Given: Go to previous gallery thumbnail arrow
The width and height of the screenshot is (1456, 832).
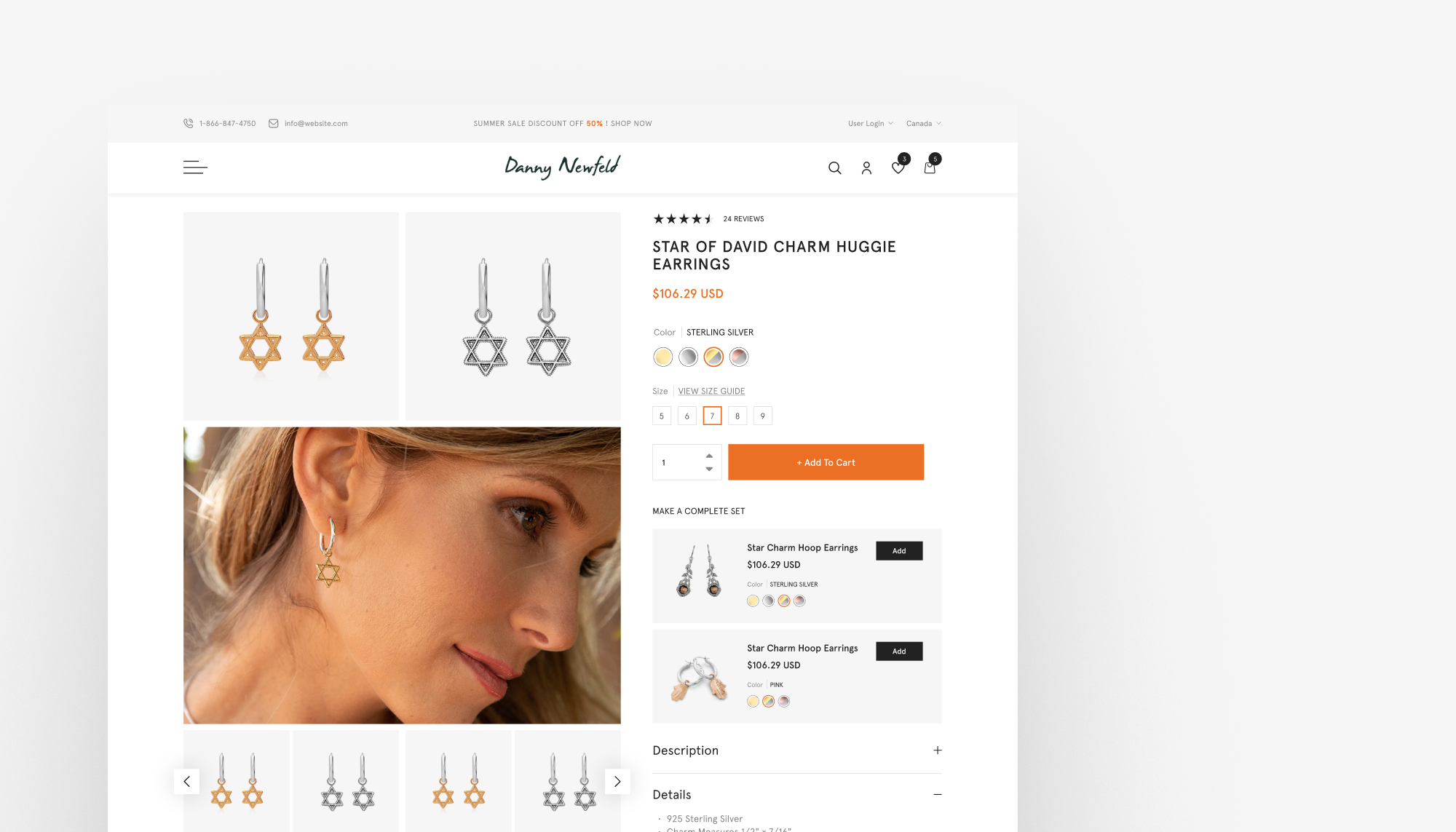Looking at the screenshot, I should pyautogui.click(x=186, y=781).
